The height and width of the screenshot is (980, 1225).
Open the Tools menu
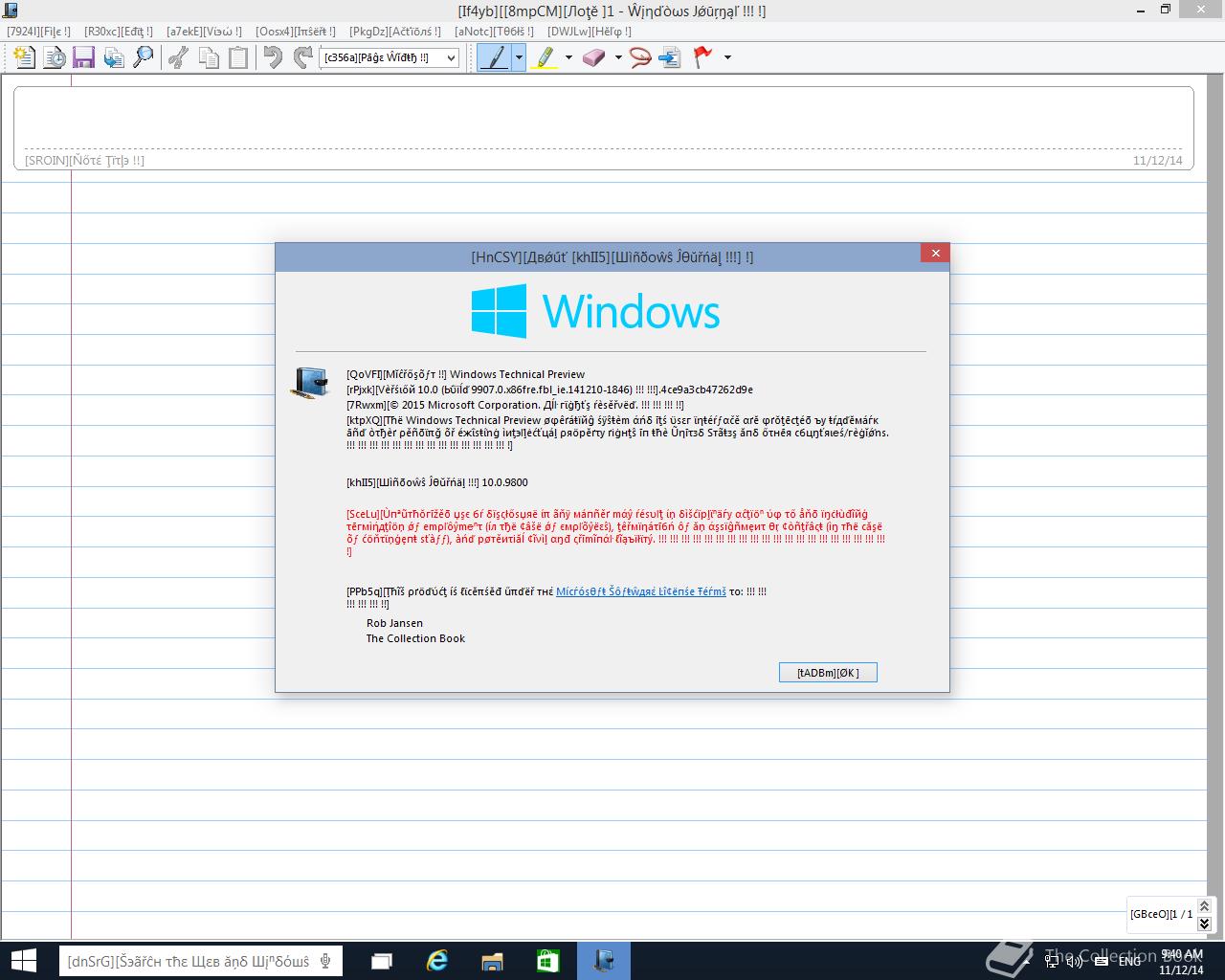[494, 32]
